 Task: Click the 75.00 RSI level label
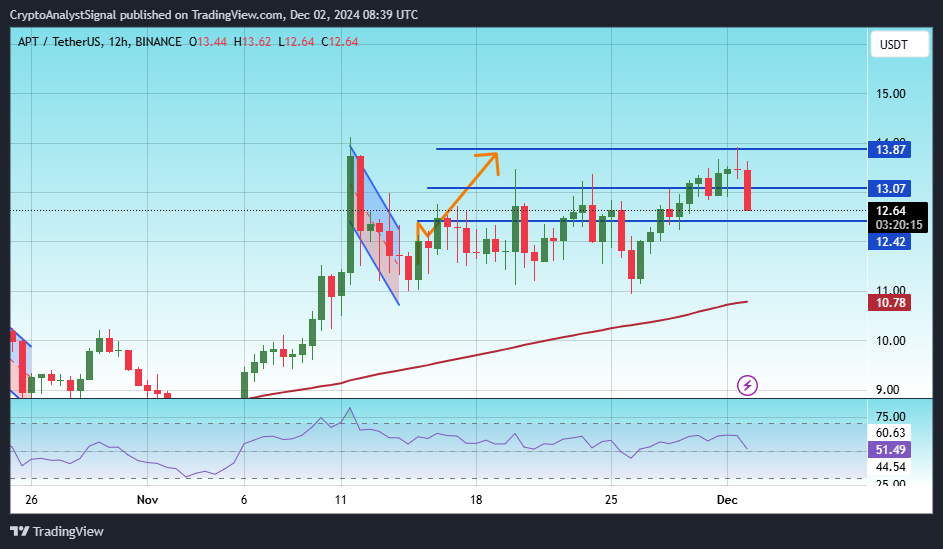coord(891,416)
